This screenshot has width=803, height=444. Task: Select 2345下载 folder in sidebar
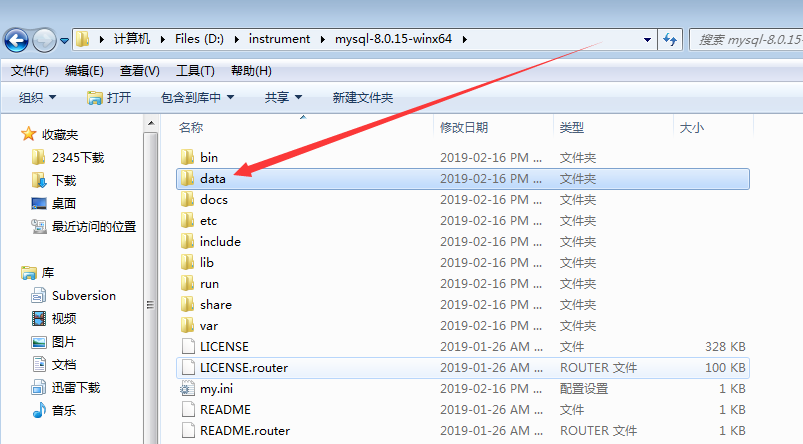(x=68, y=157)
